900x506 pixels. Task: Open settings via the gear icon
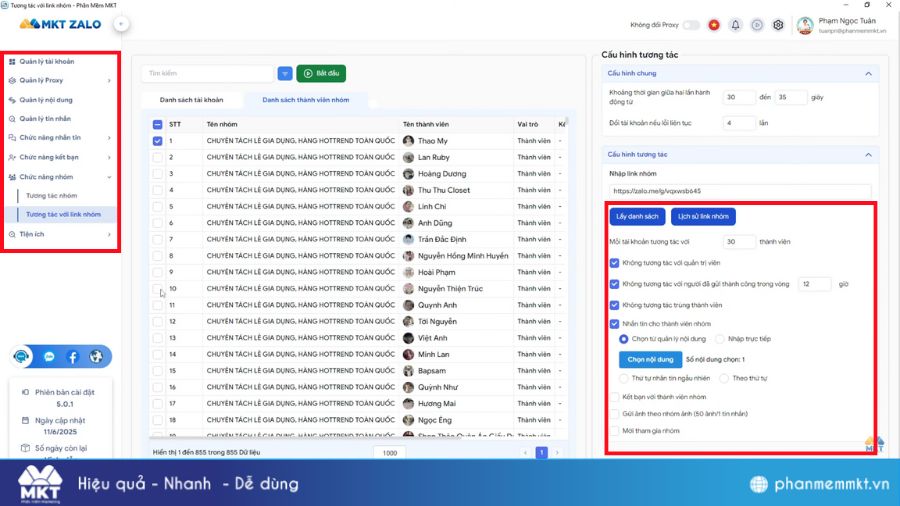click(x=778, y=25)
